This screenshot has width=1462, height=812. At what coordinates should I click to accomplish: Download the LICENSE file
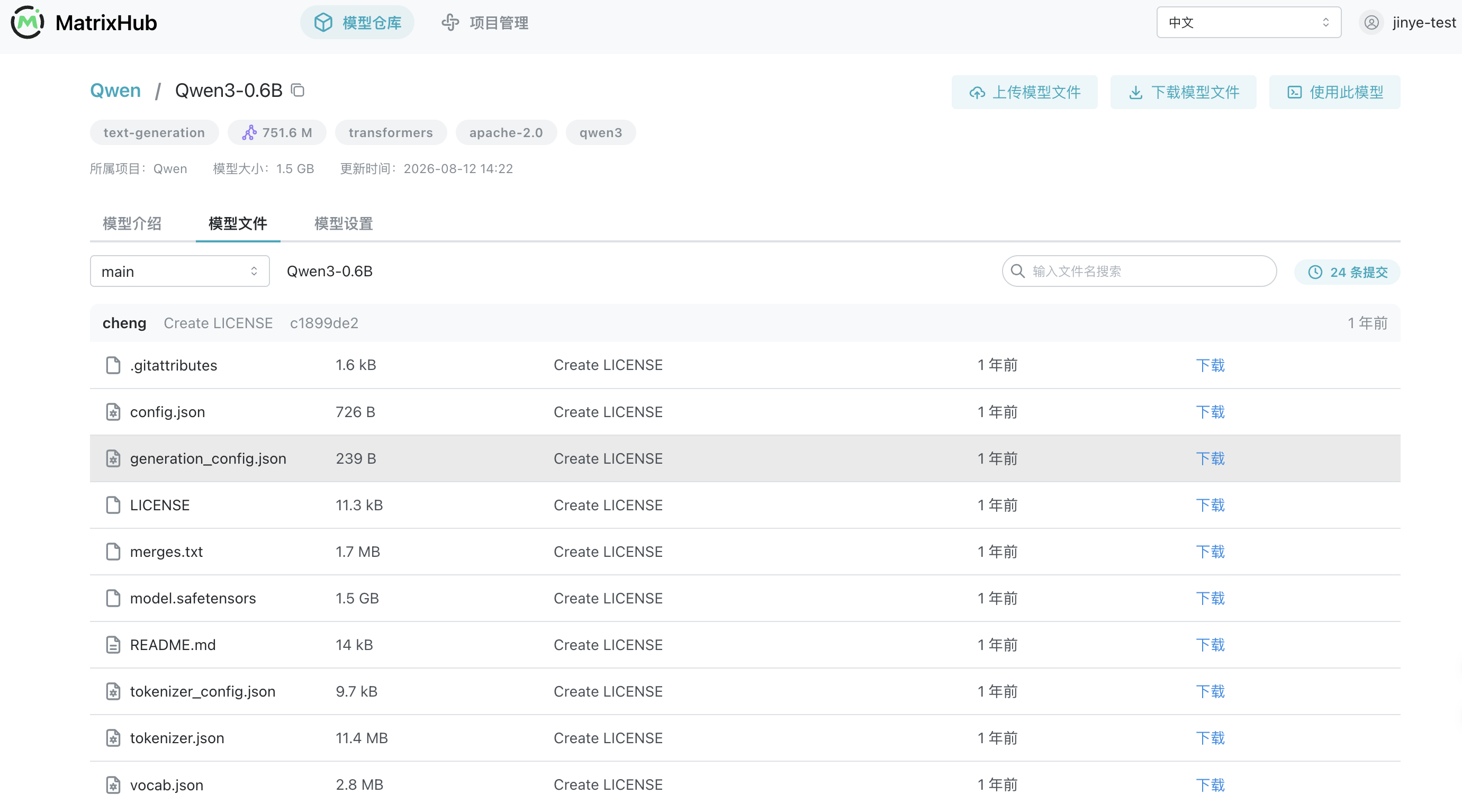[x=1210, y=504]
